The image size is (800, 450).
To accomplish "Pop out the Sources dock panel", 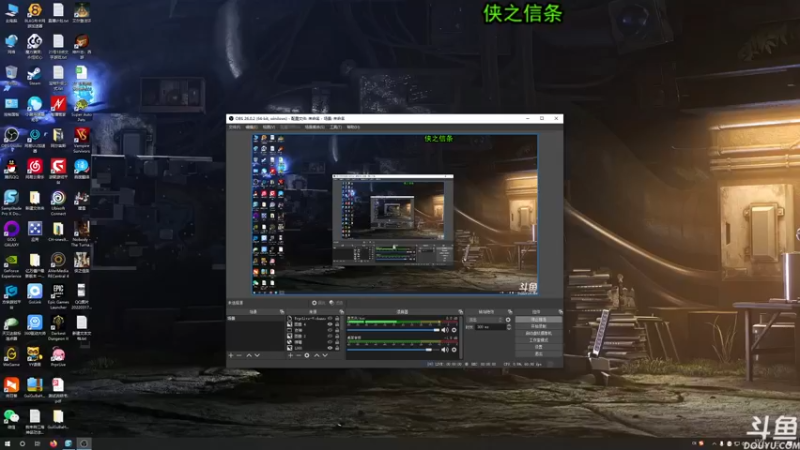I will point(342,311).
